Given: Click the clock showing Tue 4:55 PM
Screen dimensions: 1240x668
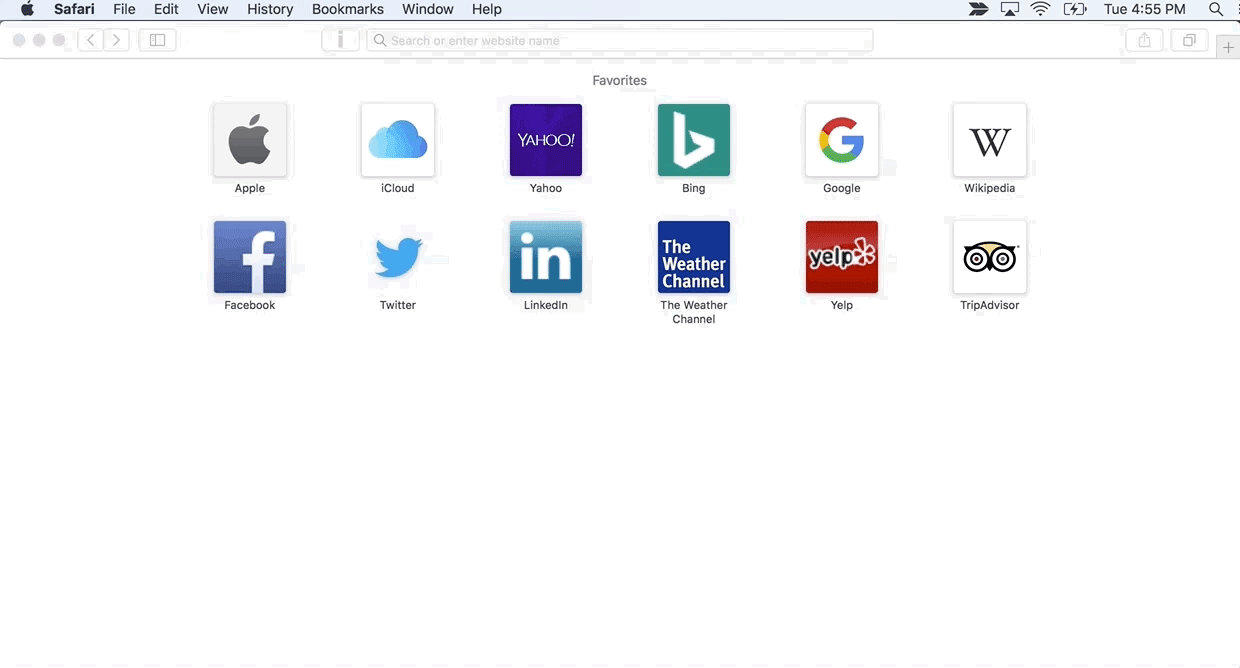Looking at the screenshot, I should pos(1145,9).
